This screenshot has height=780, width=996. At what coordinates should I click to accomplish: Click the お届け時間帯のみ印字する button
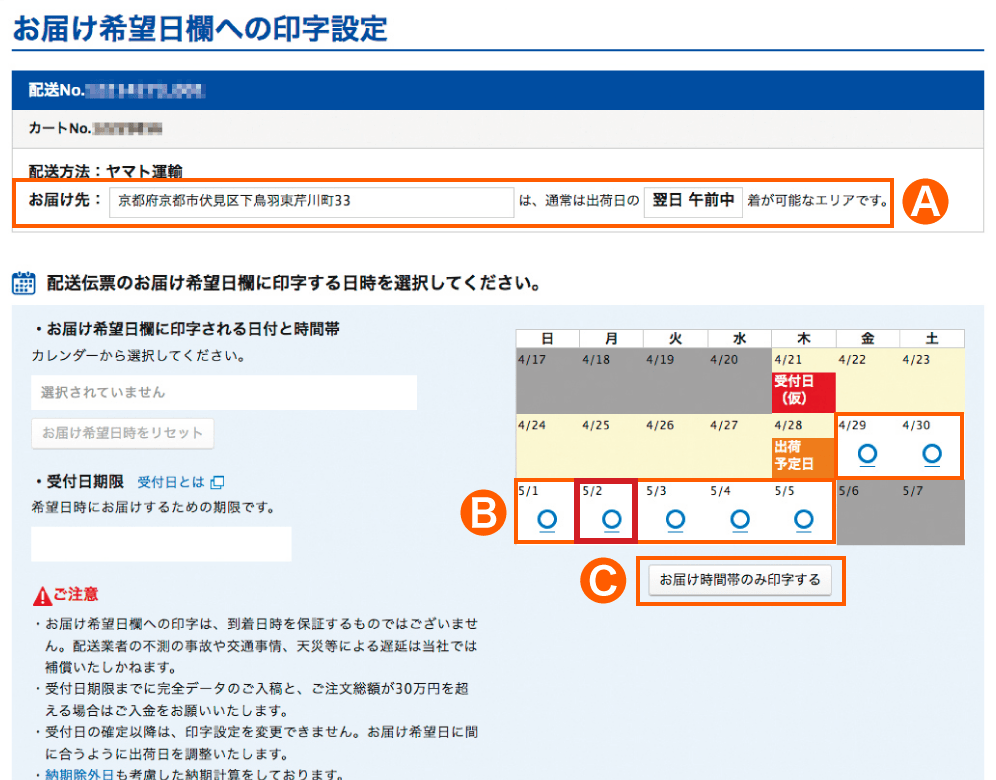coord(740,580)
